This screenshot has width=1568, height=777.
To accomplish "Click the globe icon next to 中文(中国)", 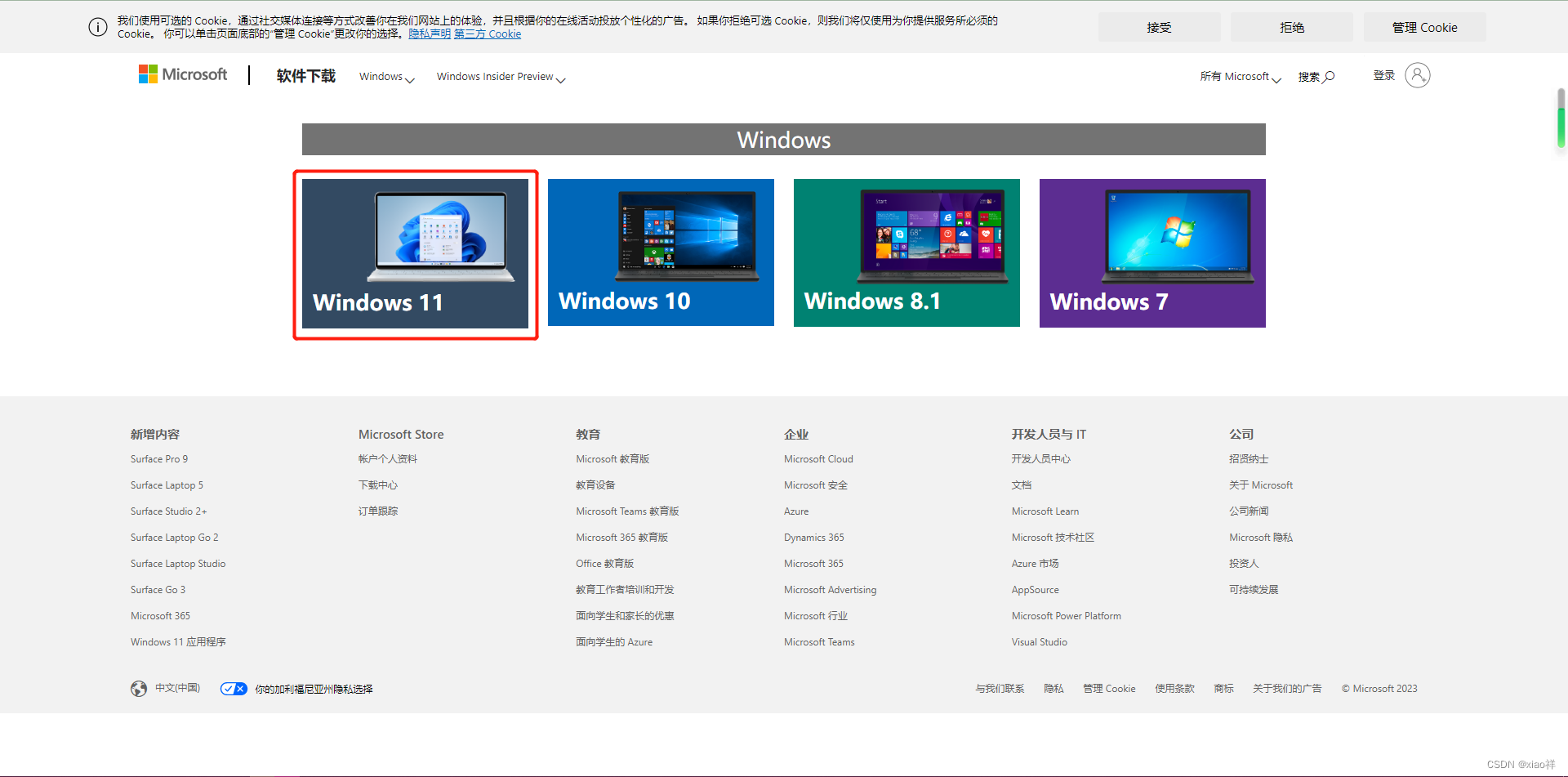I will point(139,689).
